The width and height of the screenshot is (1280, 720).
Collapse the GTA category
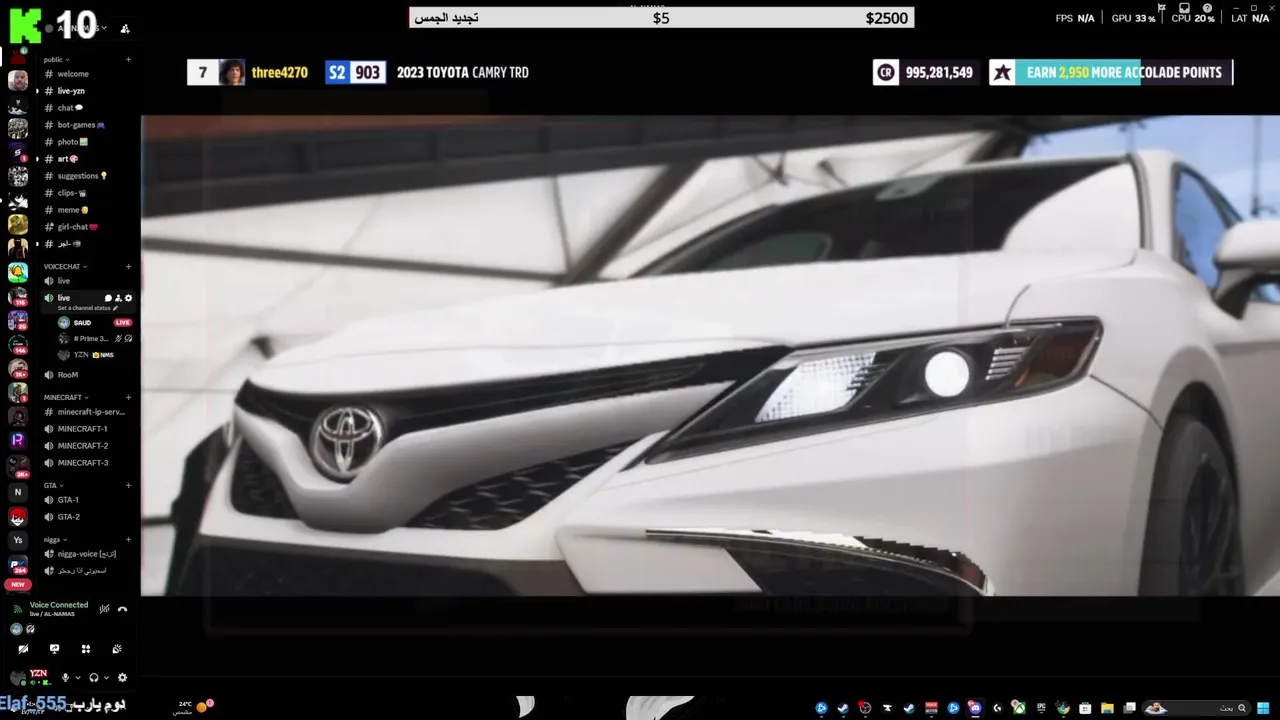click(x=53, y=485)
